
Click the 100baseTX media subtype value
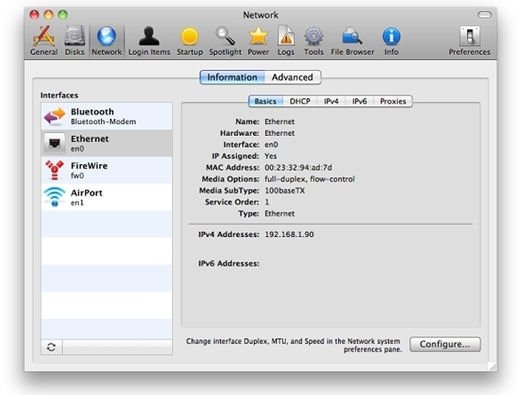285,190
